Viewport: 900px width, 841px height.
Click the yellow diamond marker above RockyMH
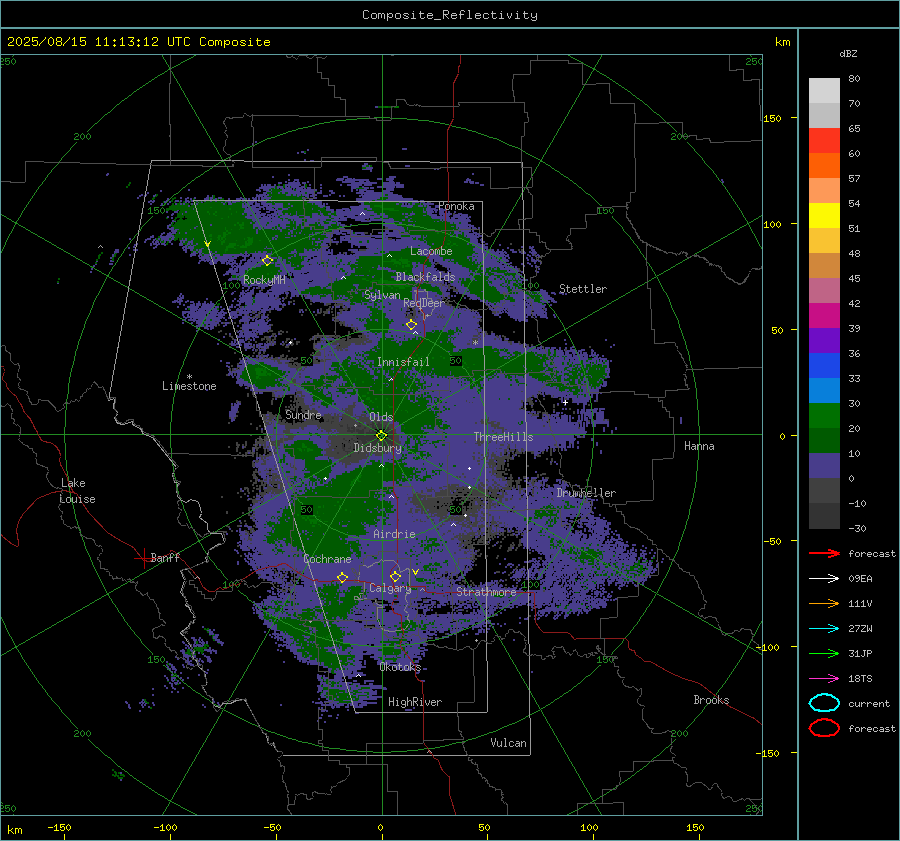[x=267, y=261]
